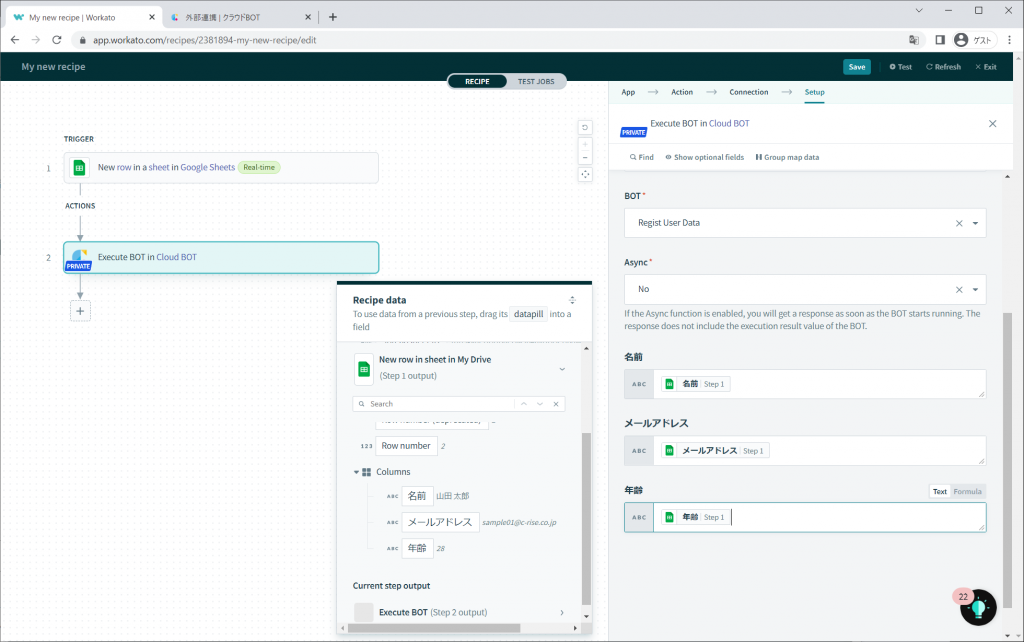Screen dimensions: 1024x642
Task: Click the Test button in header
Action: click(901, 67)
